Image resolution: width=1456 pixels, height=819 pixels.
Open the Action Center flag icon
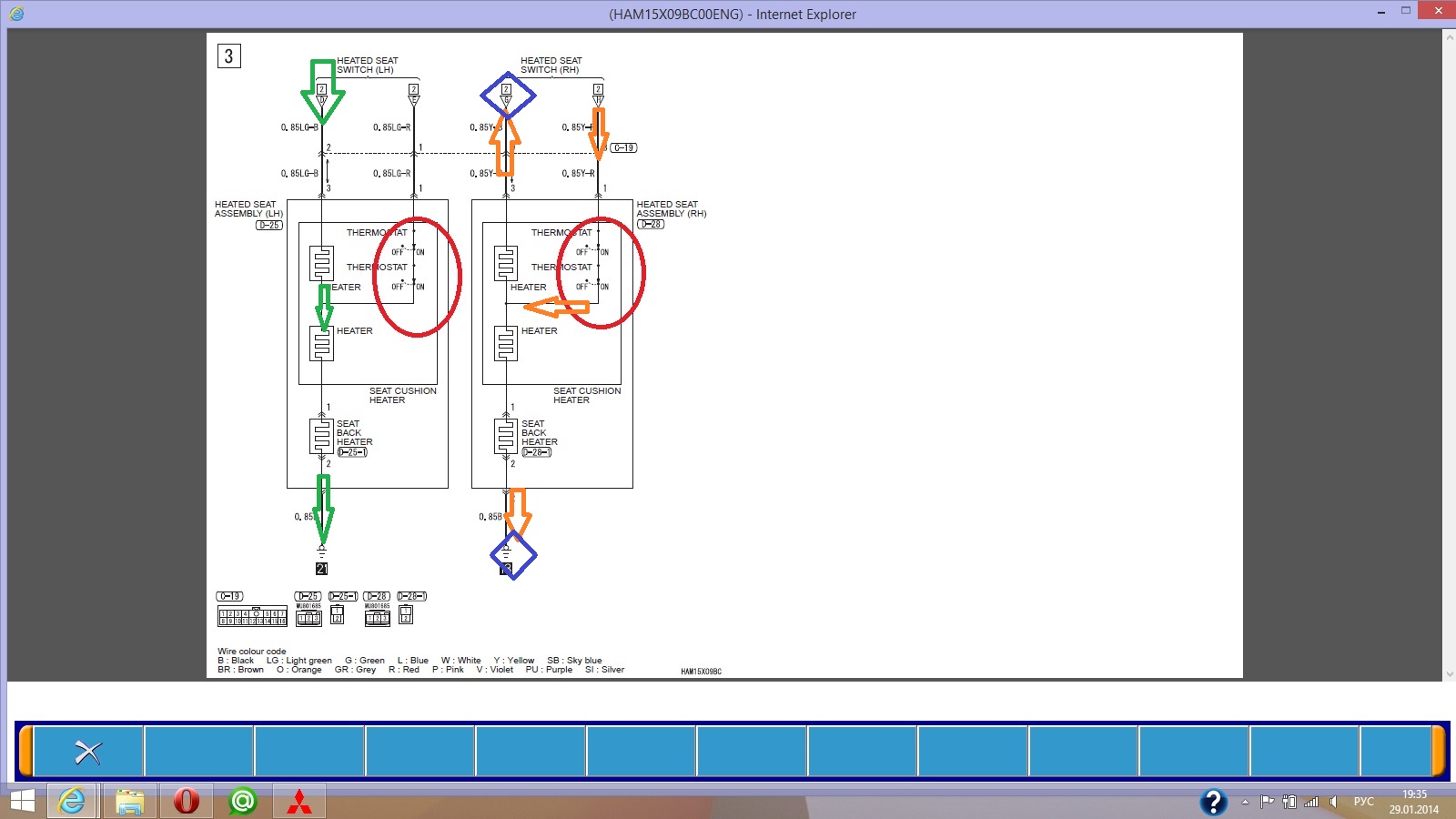tap(1267, 802)
